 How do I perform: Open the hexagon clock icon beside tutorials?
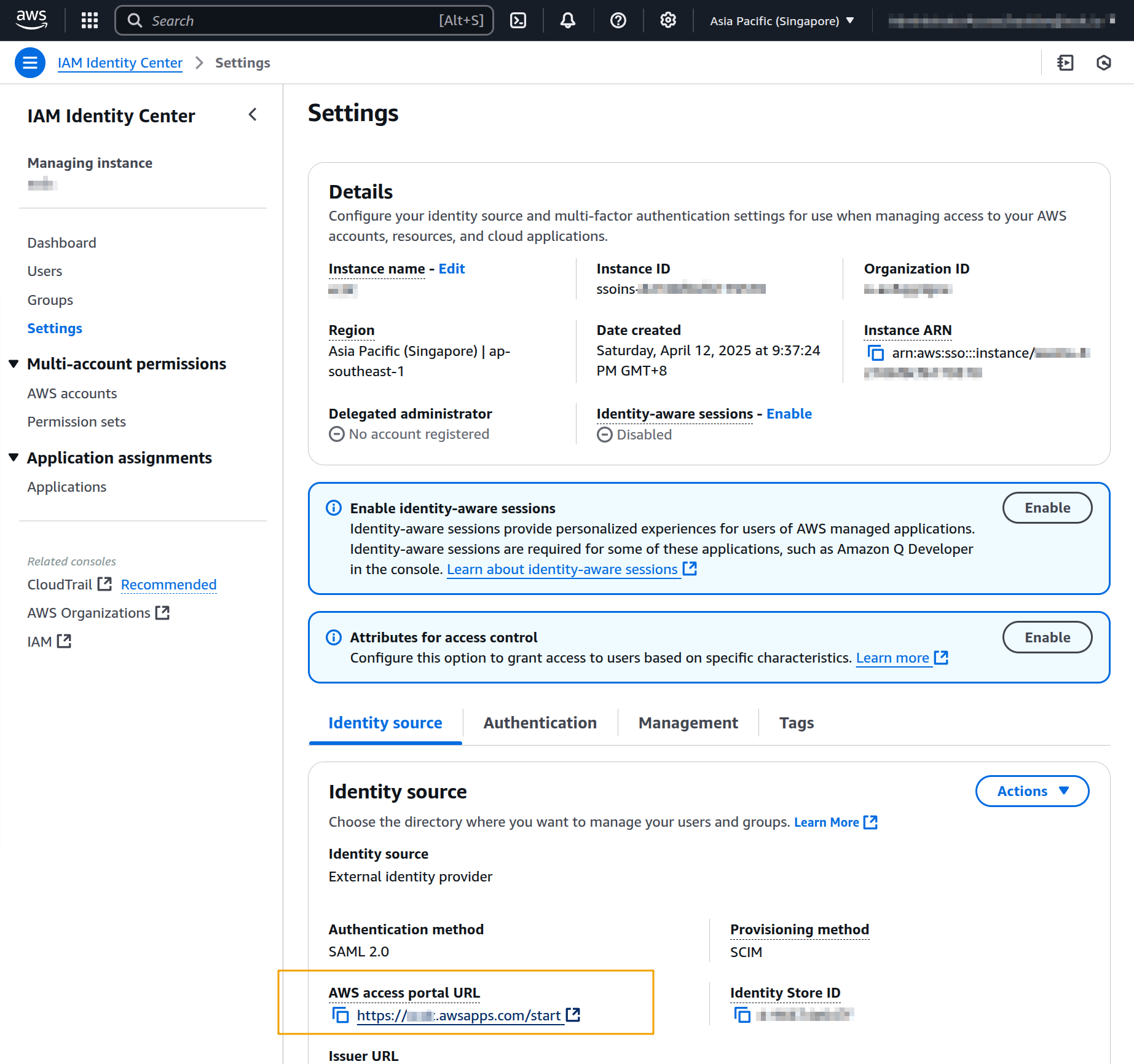(1104, 63)
